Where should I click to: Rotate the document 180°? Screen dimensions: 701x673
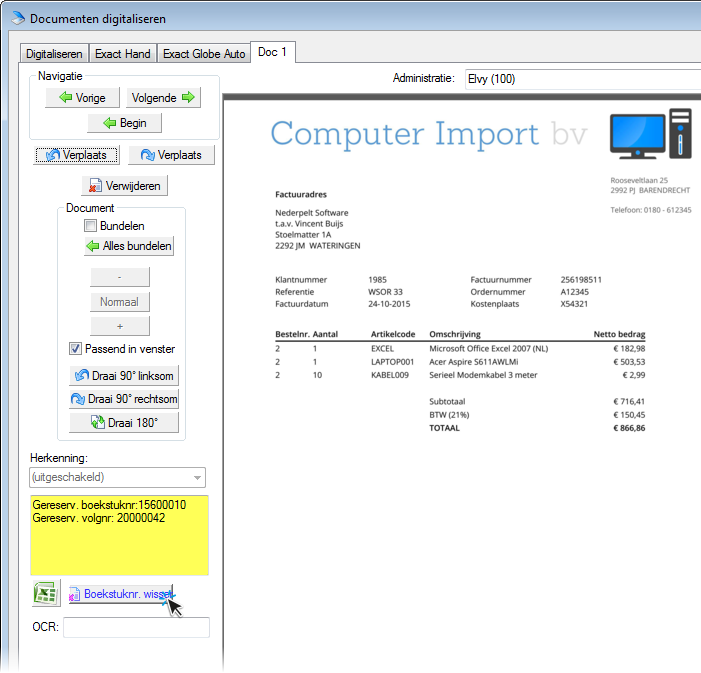coord(124,423)
